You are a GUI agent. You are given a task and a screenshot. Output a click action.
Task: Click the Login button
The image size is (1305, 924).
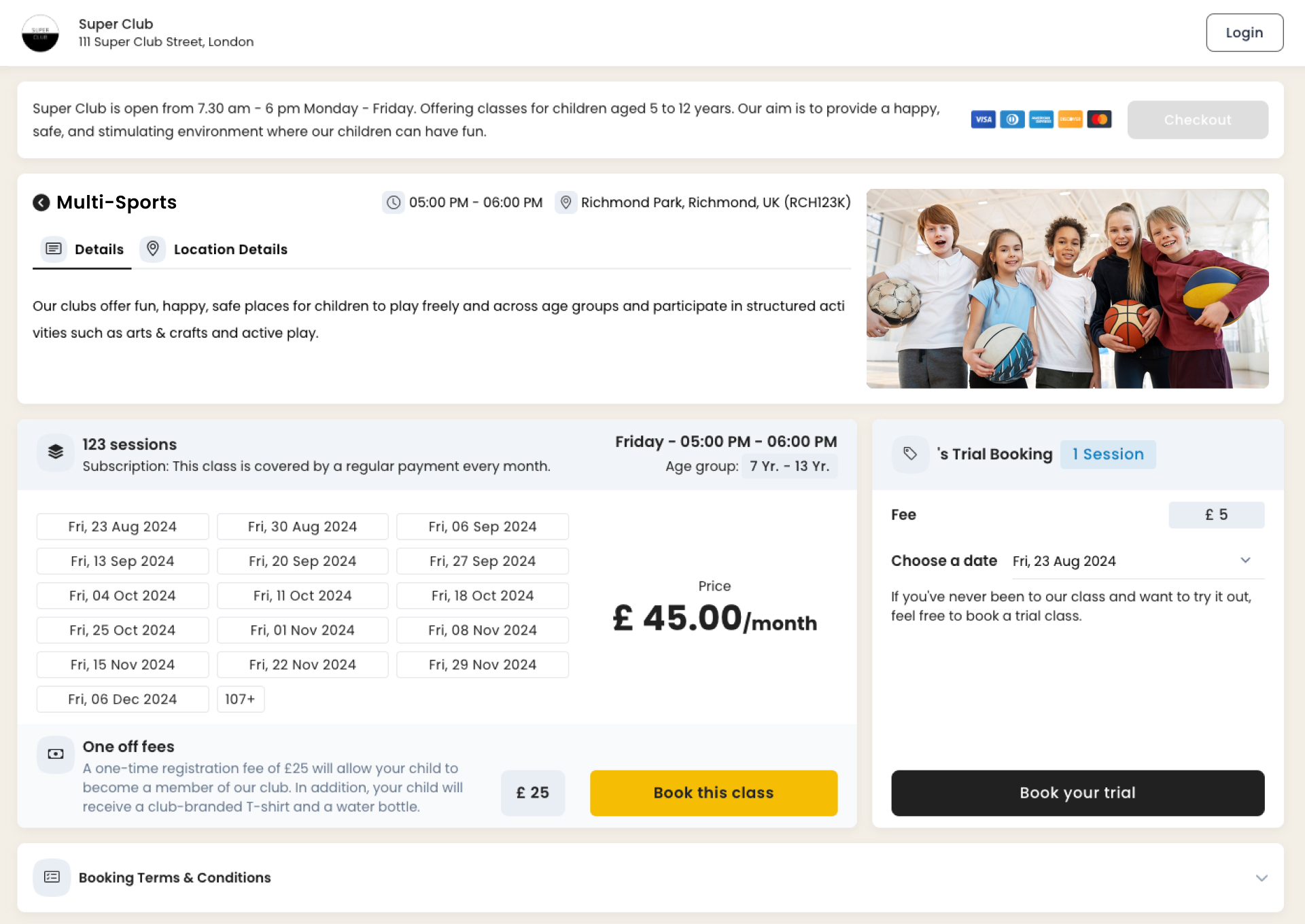(1244, 32)
